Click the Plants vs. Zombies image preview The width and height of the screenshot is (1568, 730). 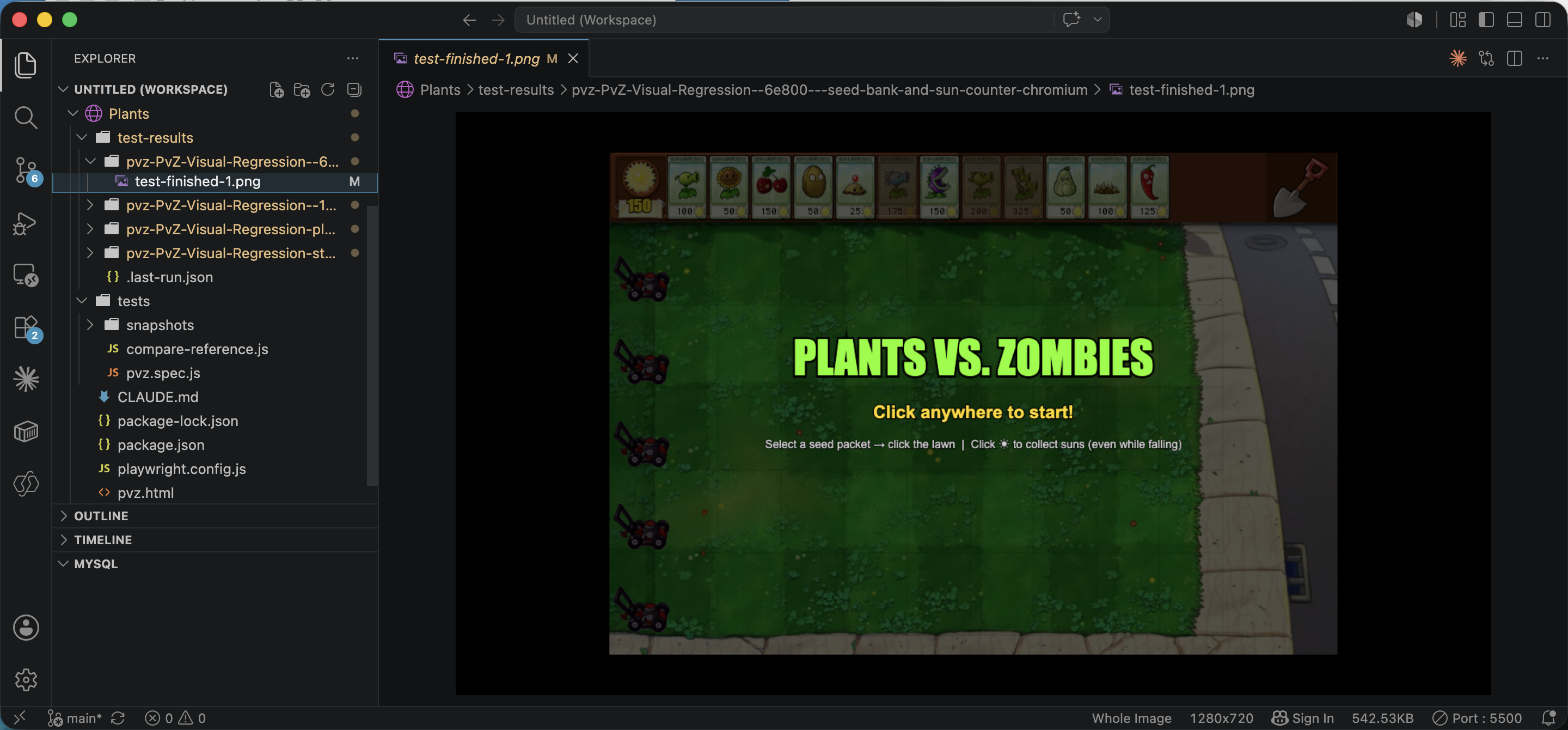(x=973, y=403)
